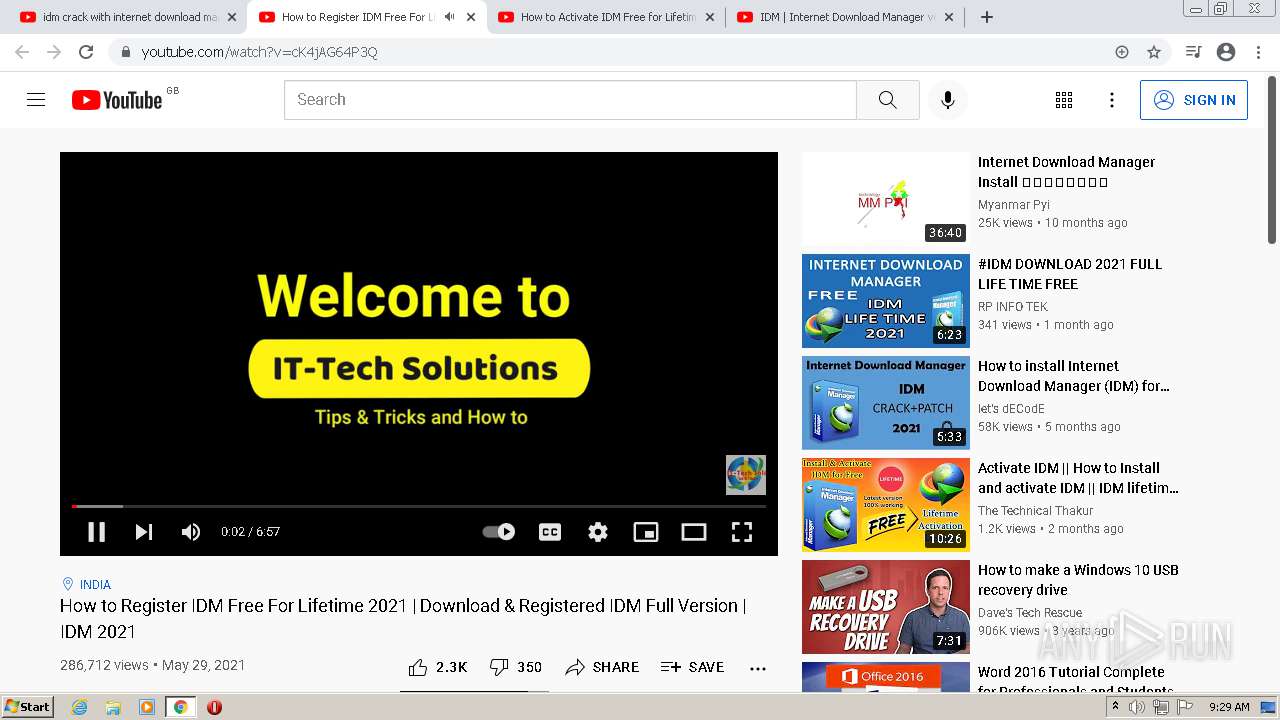Open more actions ellipsis below video
The image size is (1280, 720).
pos(758,668)
